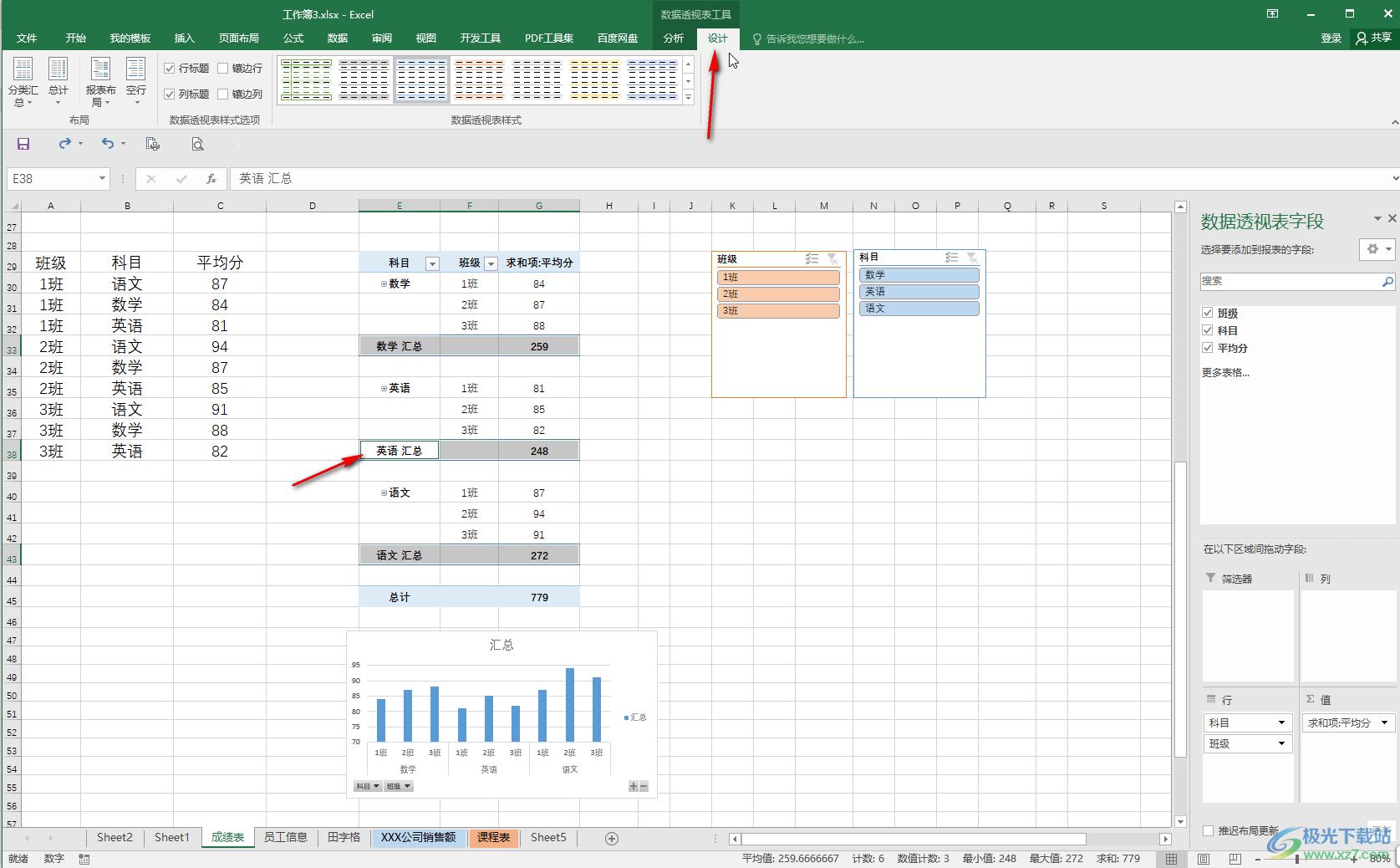The width and height of the screenshot is (1400, 868).
Task: Collapse the 数学 group in pivot table
Action: click(384, 284)
